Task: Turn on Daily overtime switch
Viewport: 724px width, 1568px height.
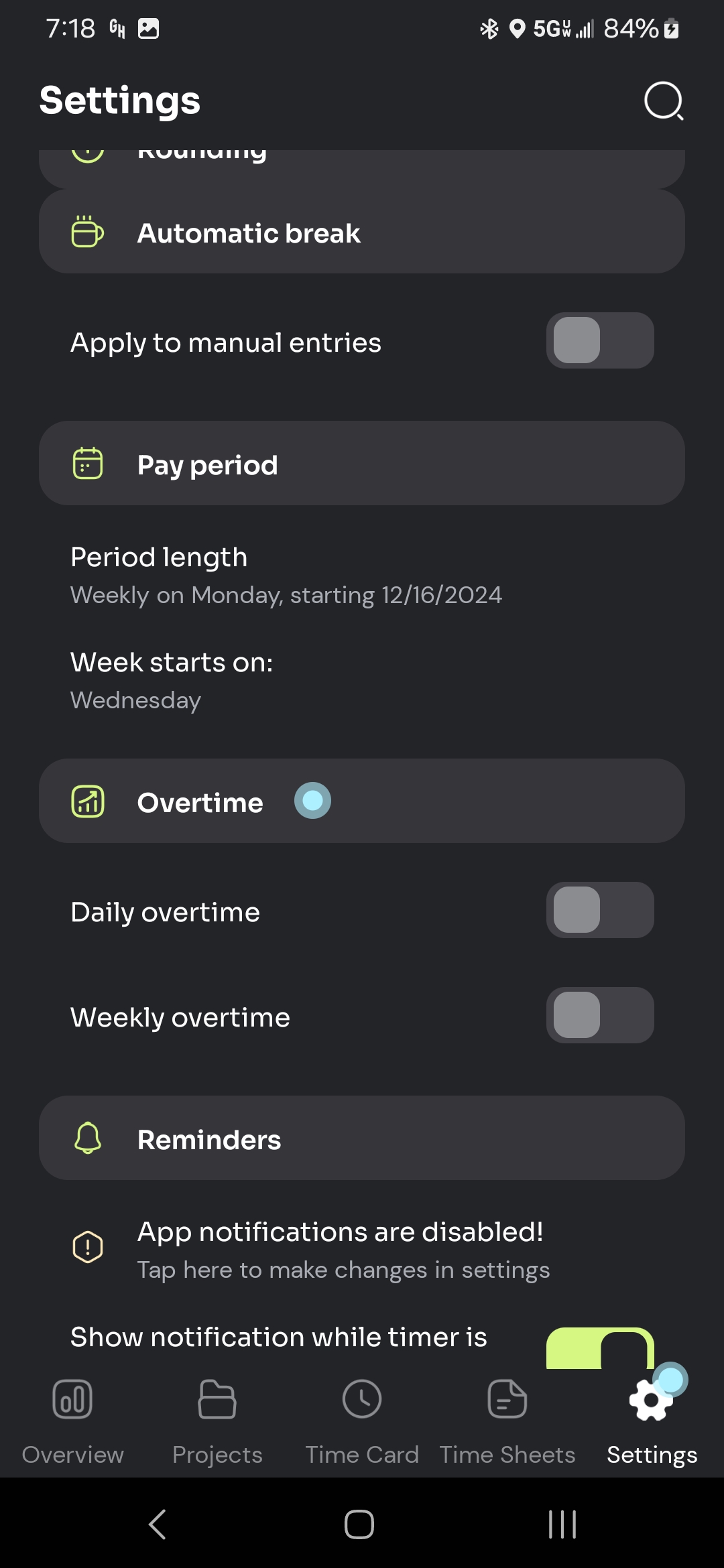Action: pyautogui.click(x=599, y=910)
